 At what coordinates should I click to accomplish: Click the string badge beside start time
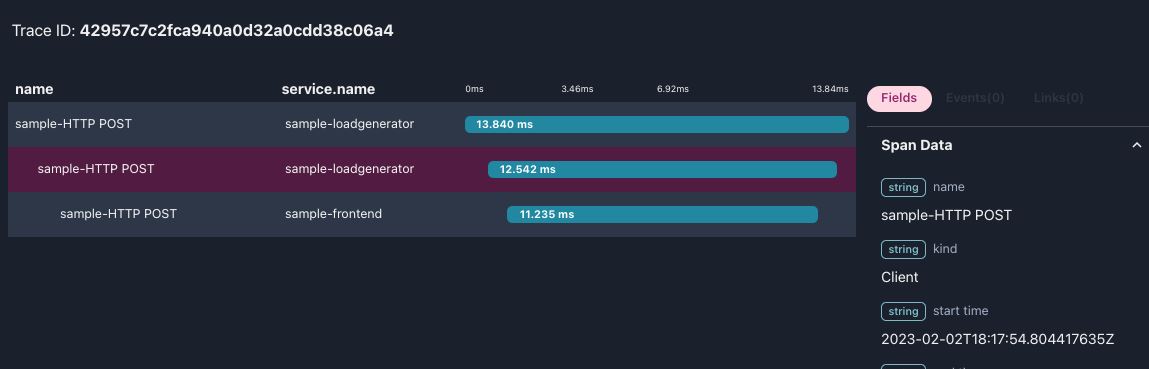point(904,311)
